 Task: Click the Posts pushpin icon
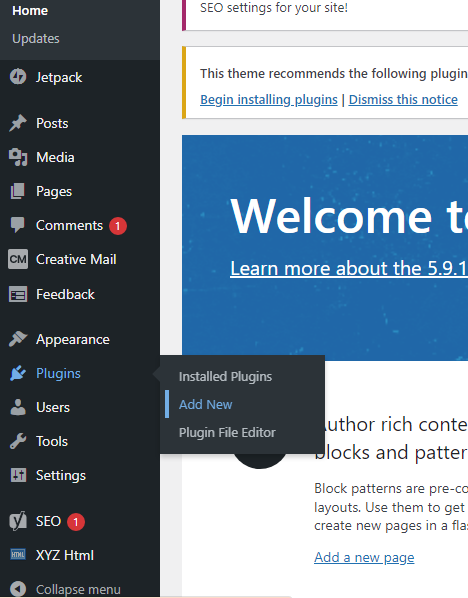pos(18,123)
